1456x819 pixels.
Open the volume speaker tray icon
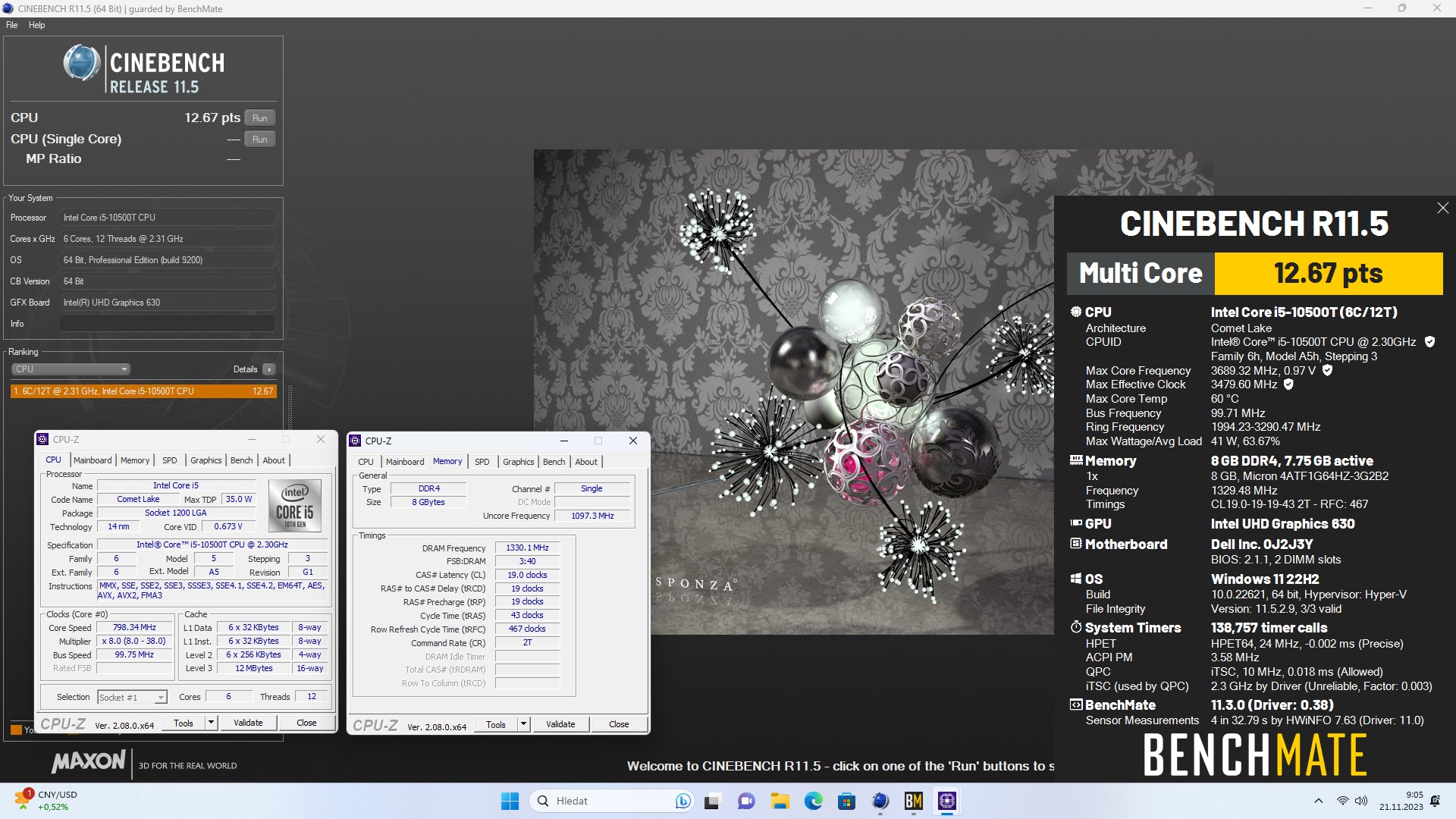(x=1361, y=801)
